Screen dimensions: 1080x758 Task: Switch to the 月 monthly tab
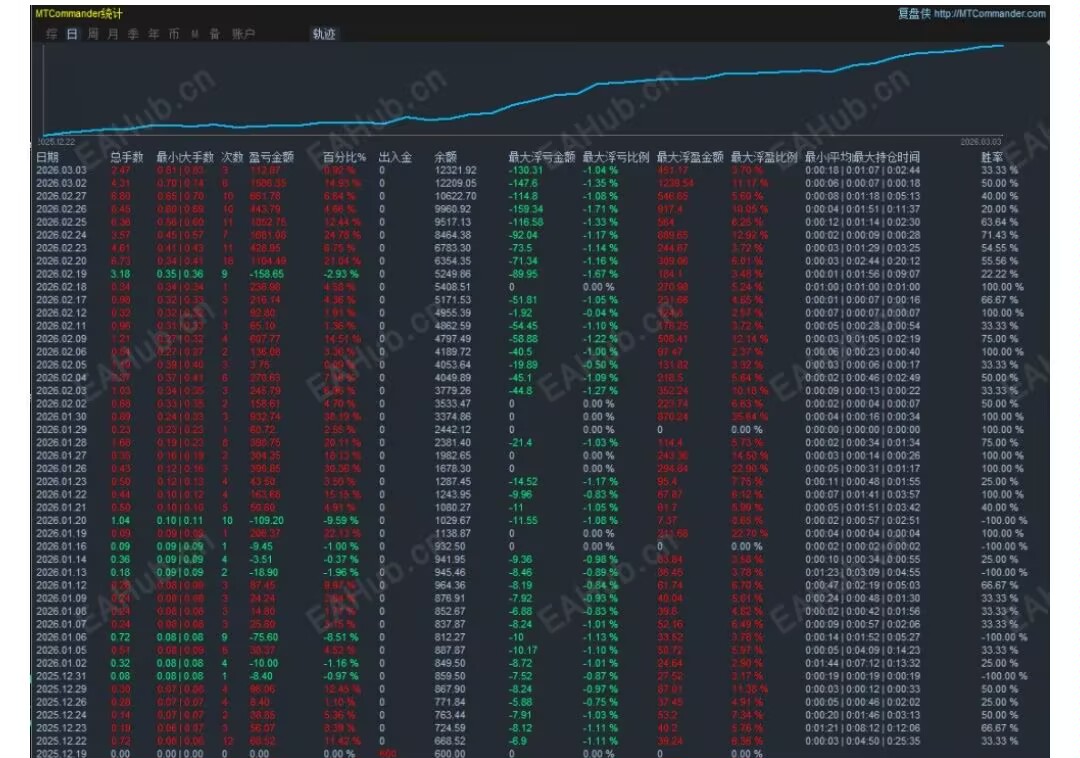pos(113,34)
